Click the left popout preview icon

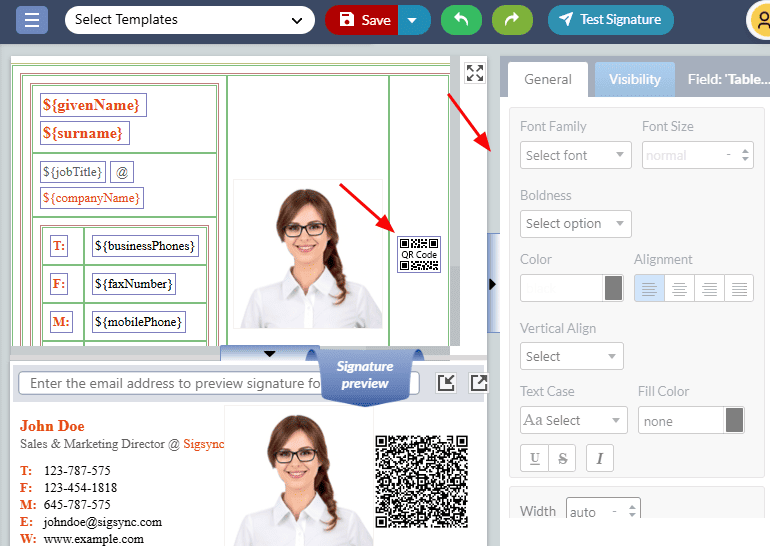(x=447, y=383)
